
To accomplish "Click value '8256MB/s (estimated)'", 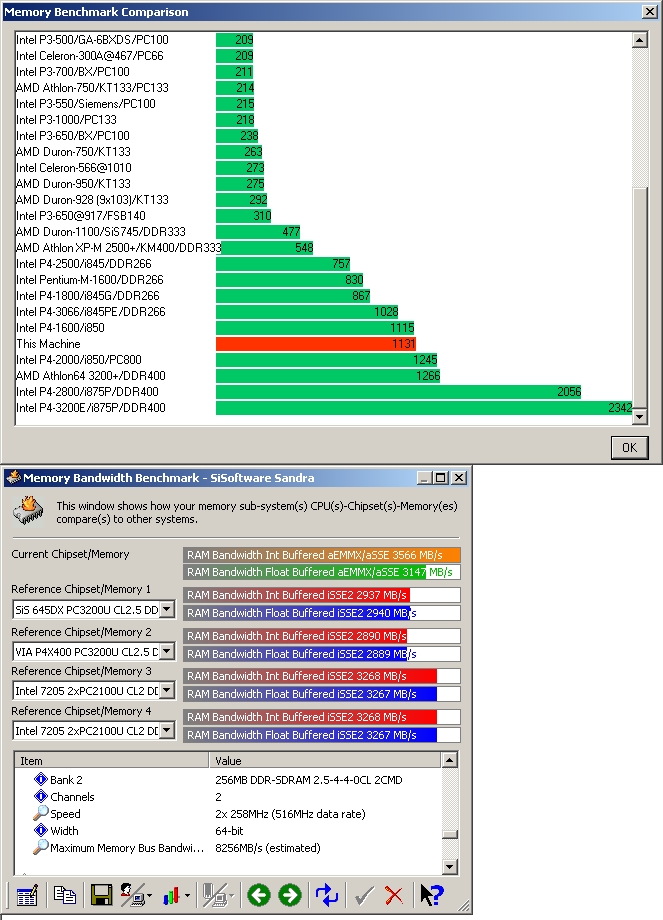I will click(x=268, y=848).
